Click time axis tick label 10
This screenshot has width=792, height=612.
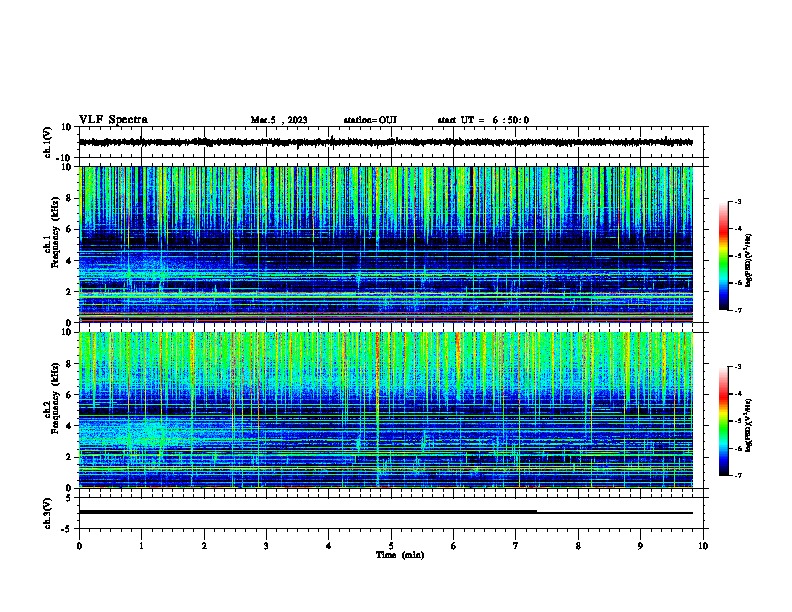(703, 545)
